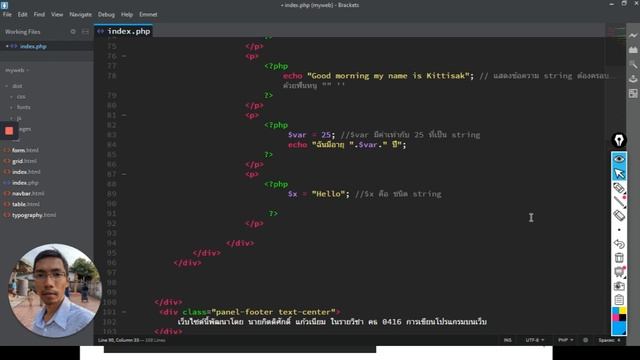
Task: Open grid.html in file tree
Action: [24, 161]
